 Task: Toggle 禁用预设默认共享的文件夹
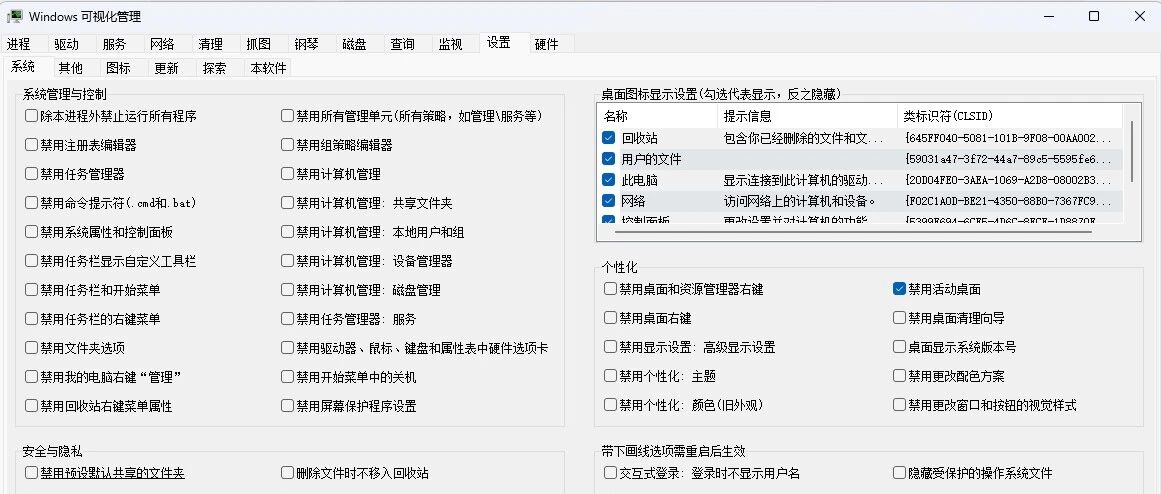pos(31,473)
